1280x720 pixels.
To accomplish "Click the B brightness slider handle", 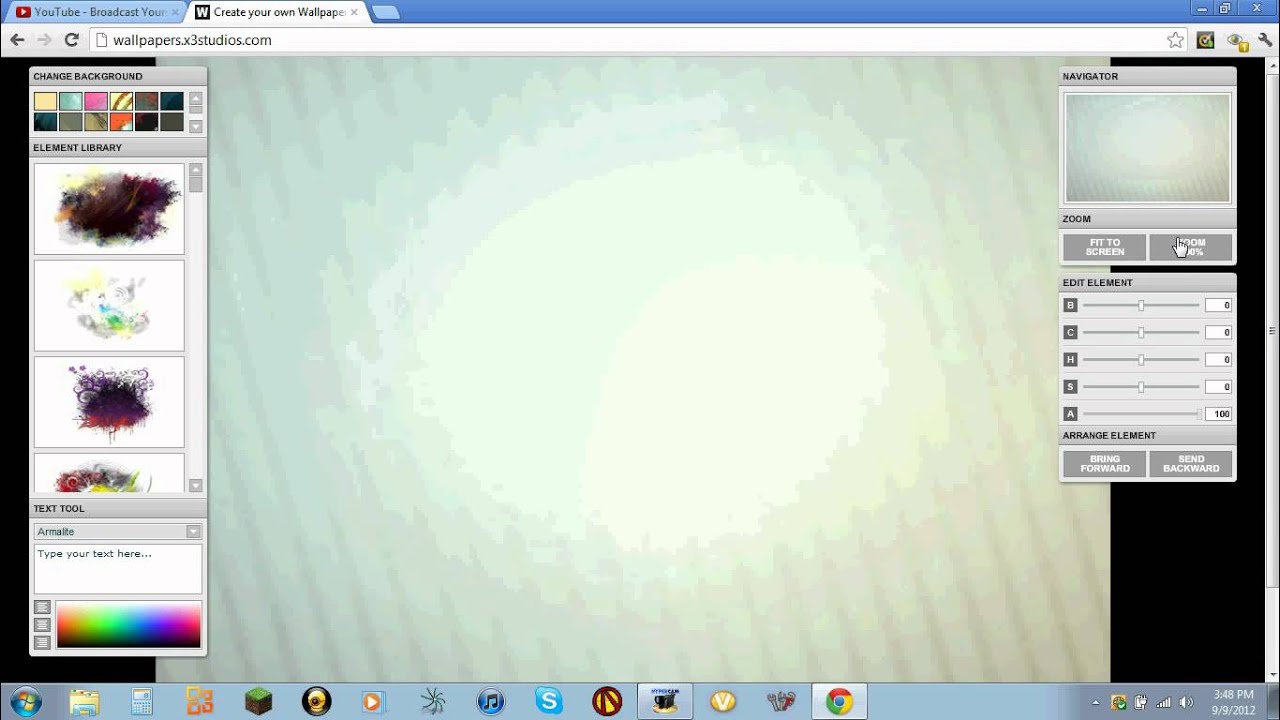I will [1141, 305].
